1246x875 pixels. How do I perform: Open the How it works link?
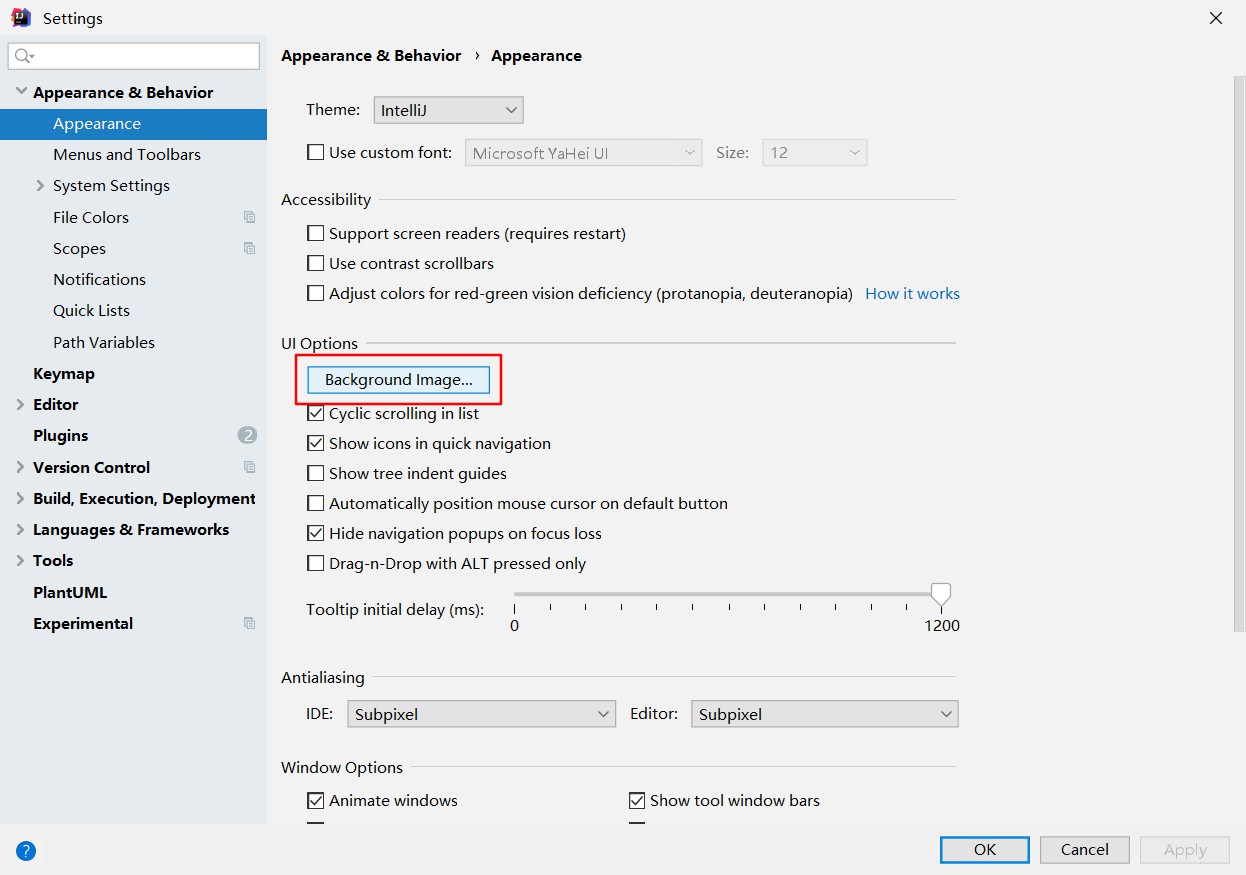click(x=912, y=293)
